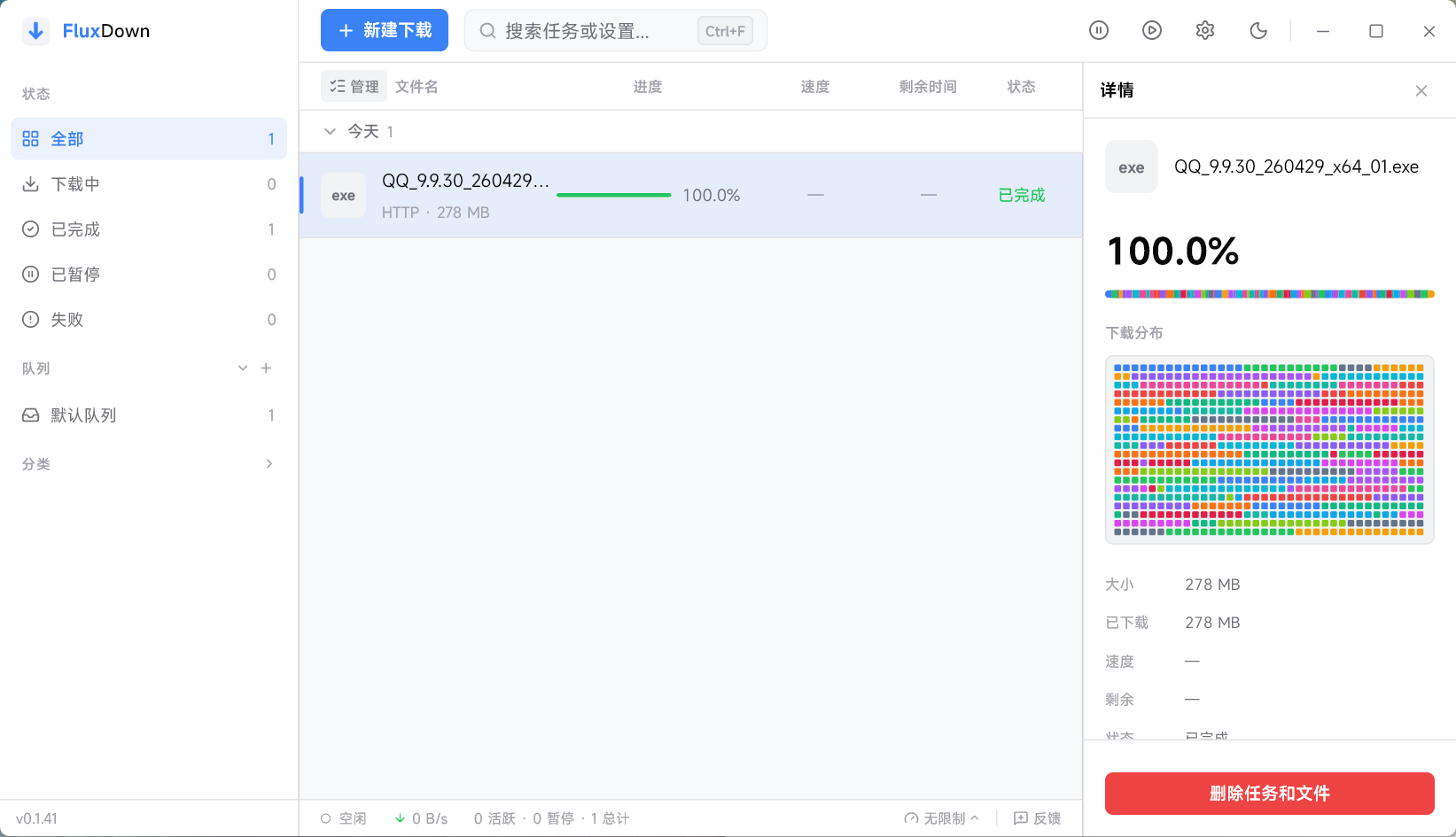Click the 反馈 feedback button
The image size is (1456, 837).
(x=1037, y=818)
